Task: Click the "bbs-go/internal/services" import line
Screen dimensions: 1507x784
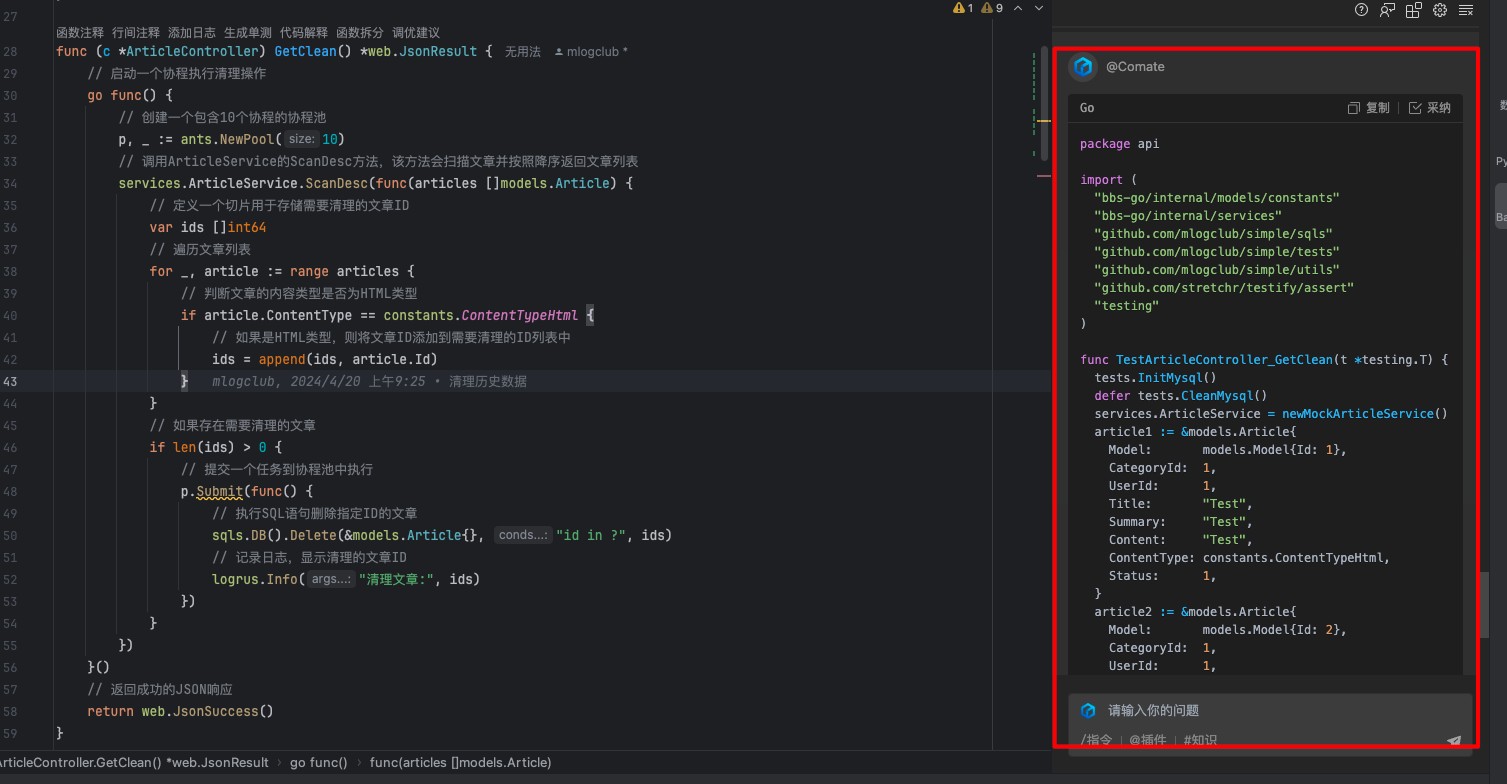Action: point(1188,216)
